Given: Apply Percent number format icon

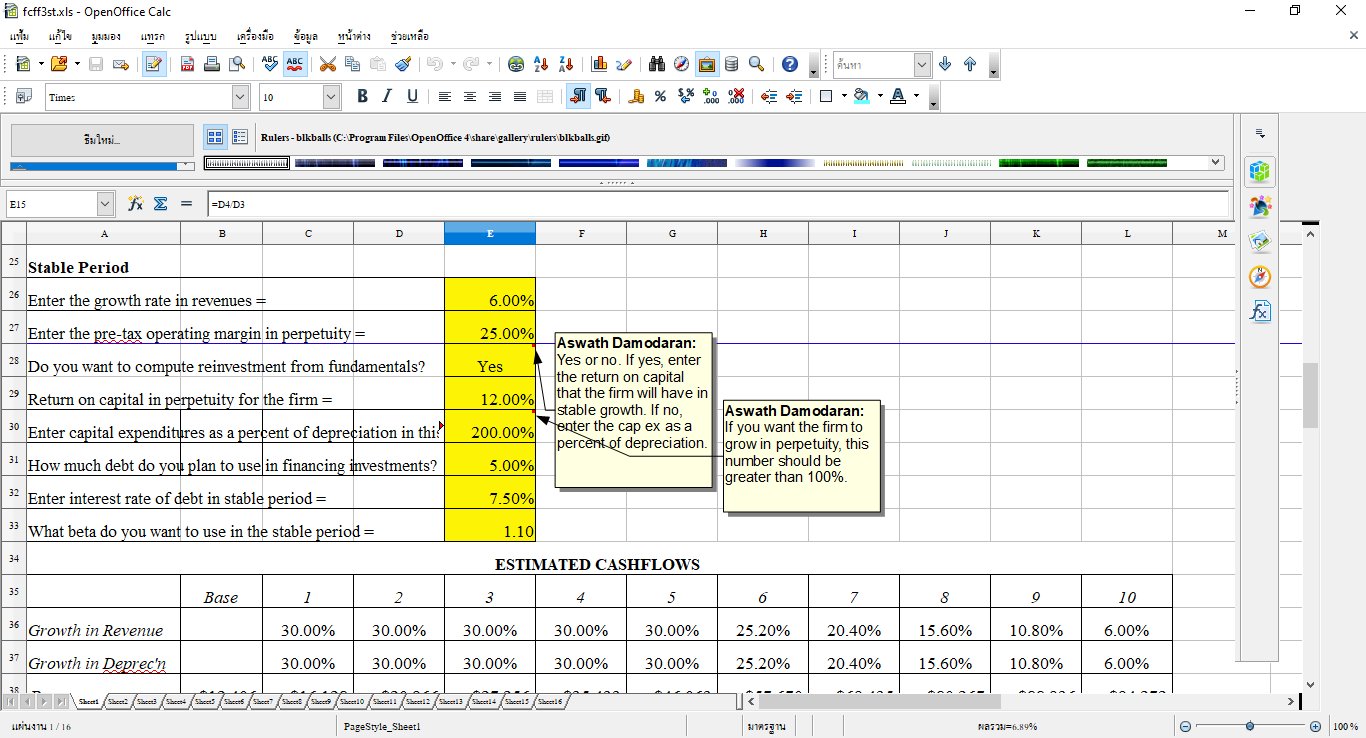Looking at the screenshot, I should pos(660,96).
